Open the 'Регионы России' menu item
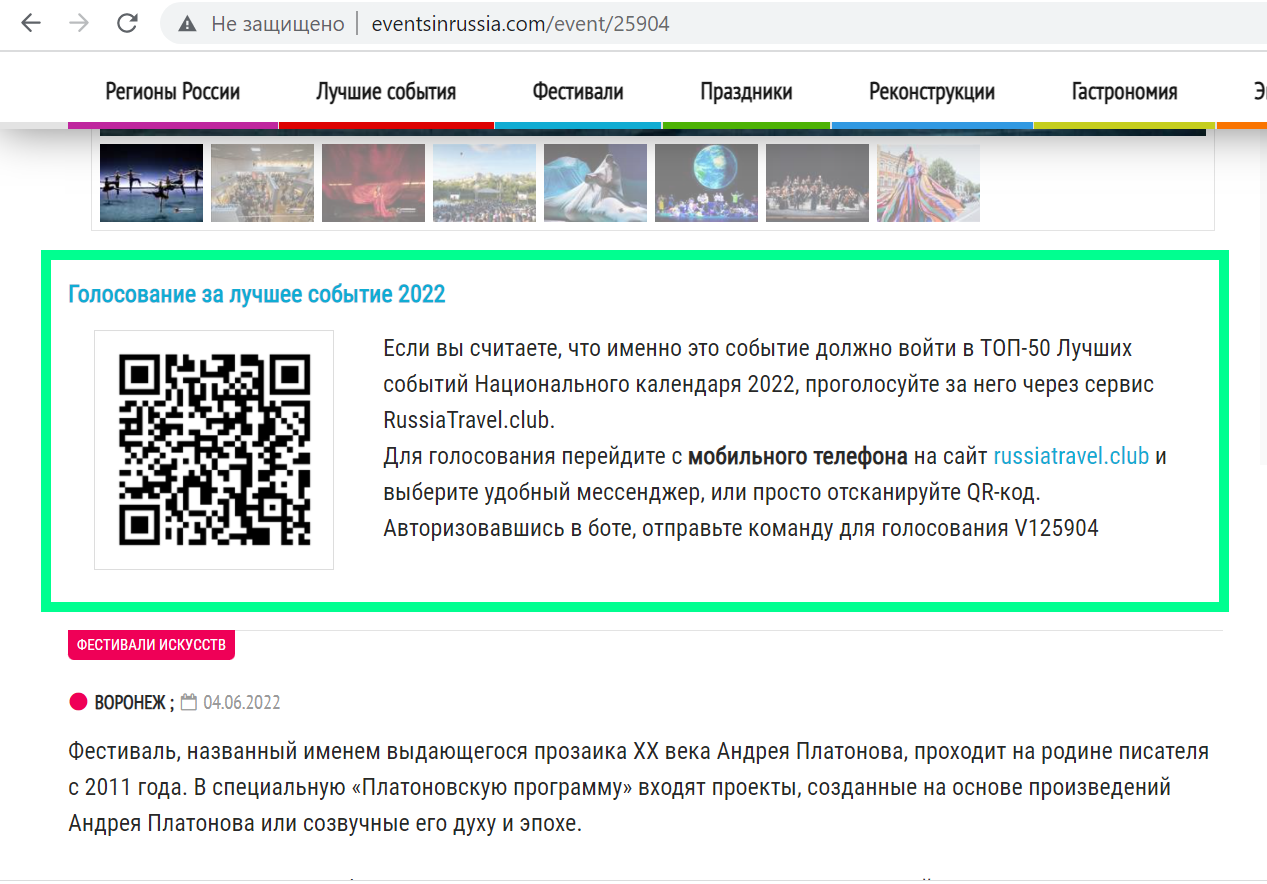Image resolution: width=1267 pixels, height=884 pixels. click(x=173, y=91)
